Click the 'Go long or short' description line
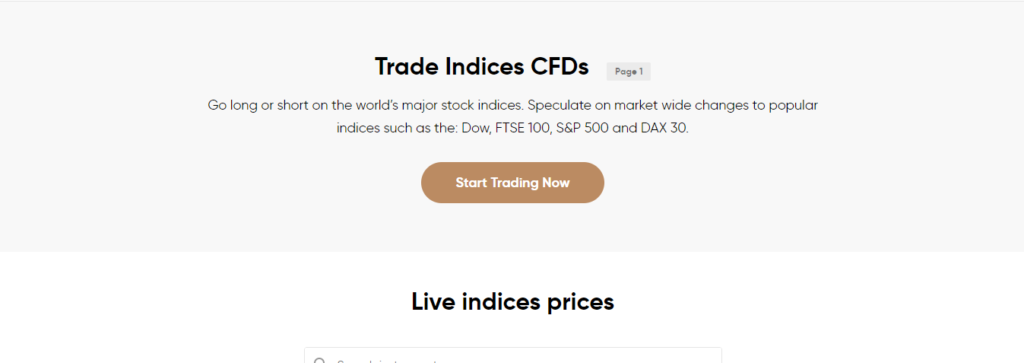This screenshot has width=1024, height=363. [513, 105]
